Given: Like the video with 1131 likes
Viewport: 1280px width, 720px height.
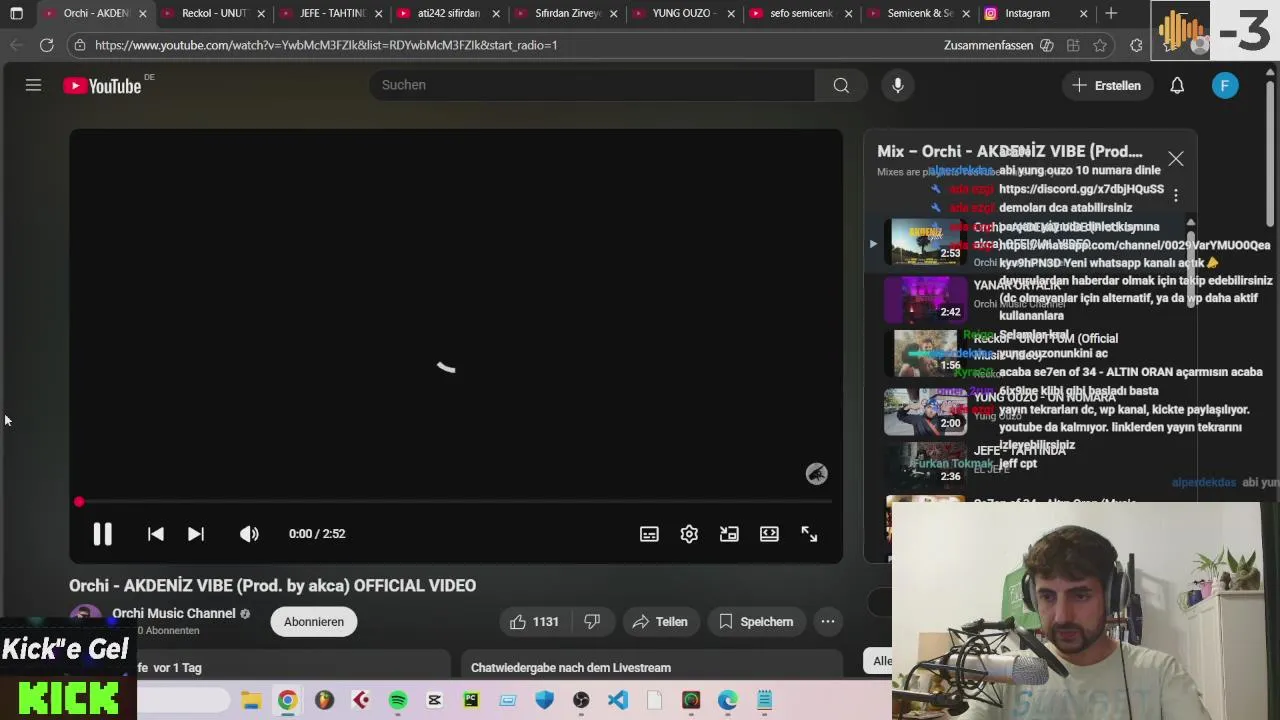Looking at the screenshot, I should pyautogui.click(x=534, y=622).
